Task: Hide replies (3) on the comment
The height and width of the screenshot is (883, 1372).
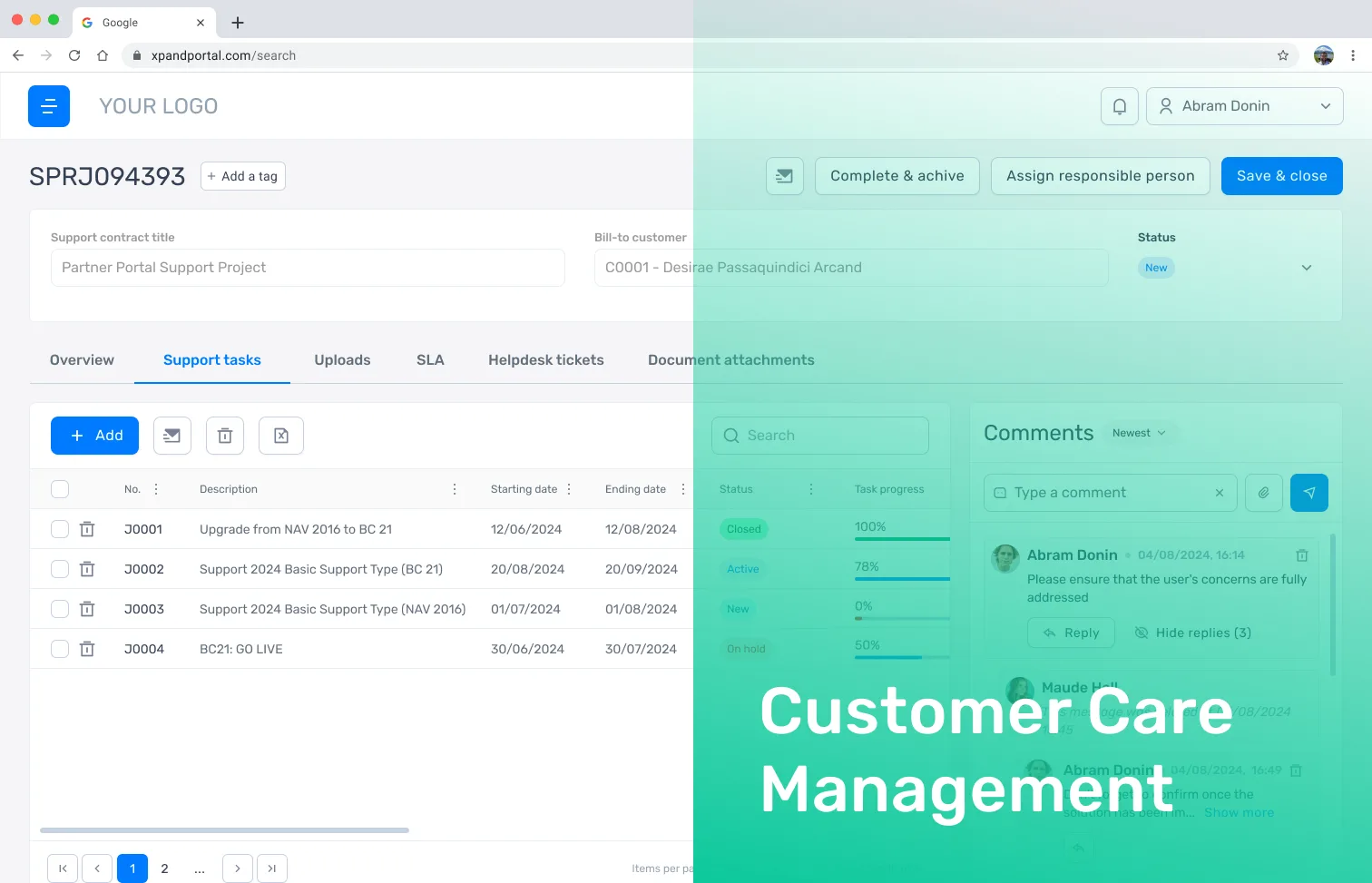Action: tap(1192, 633)
